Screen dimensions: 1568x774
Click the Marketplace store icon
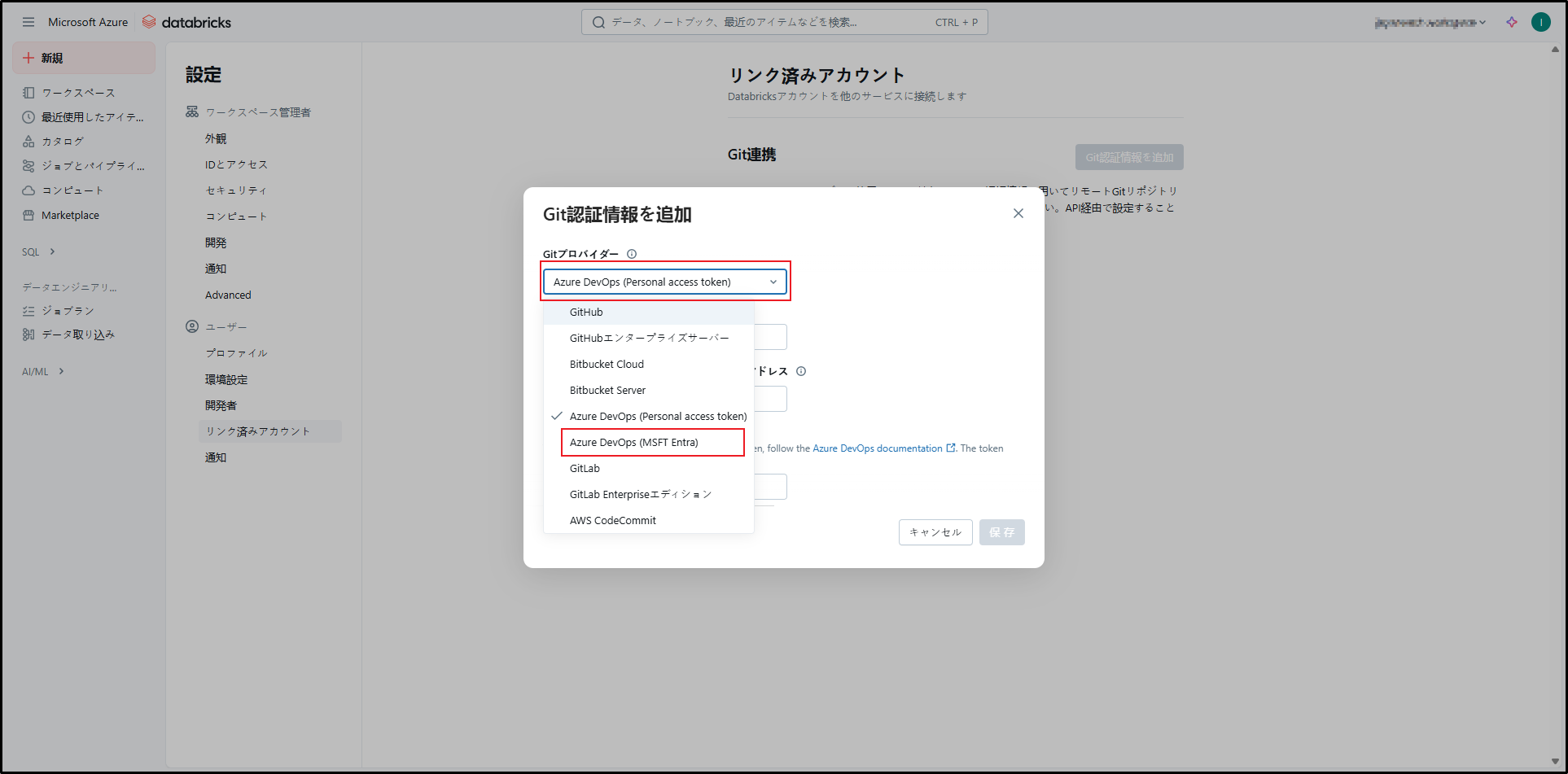click(x=28, y=215)
